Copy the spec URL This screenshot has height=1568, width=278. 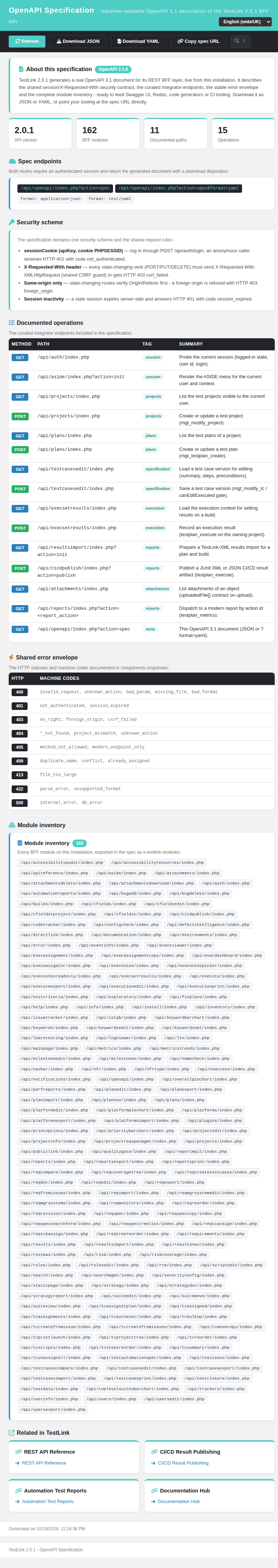tap(198, 41)
